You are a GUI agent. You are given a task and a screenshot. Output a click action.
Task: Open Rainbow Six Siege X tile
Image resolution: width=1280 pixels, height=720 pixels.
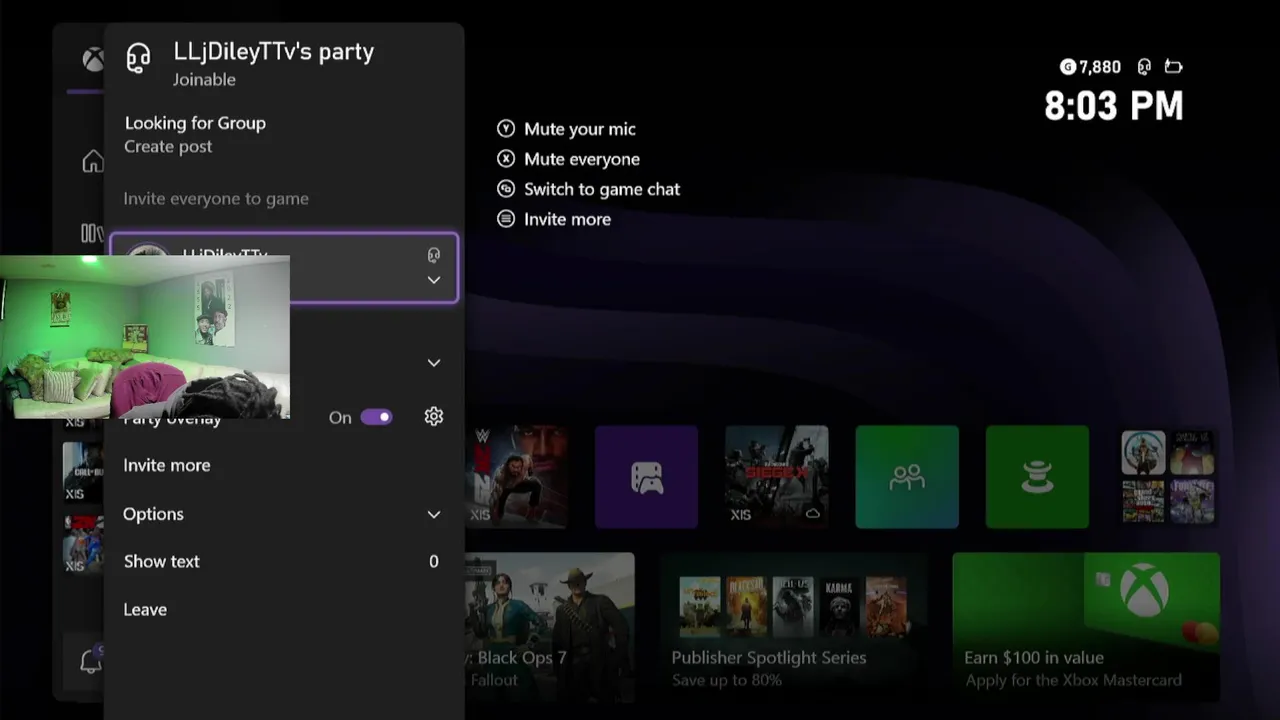tap(777, 477)
